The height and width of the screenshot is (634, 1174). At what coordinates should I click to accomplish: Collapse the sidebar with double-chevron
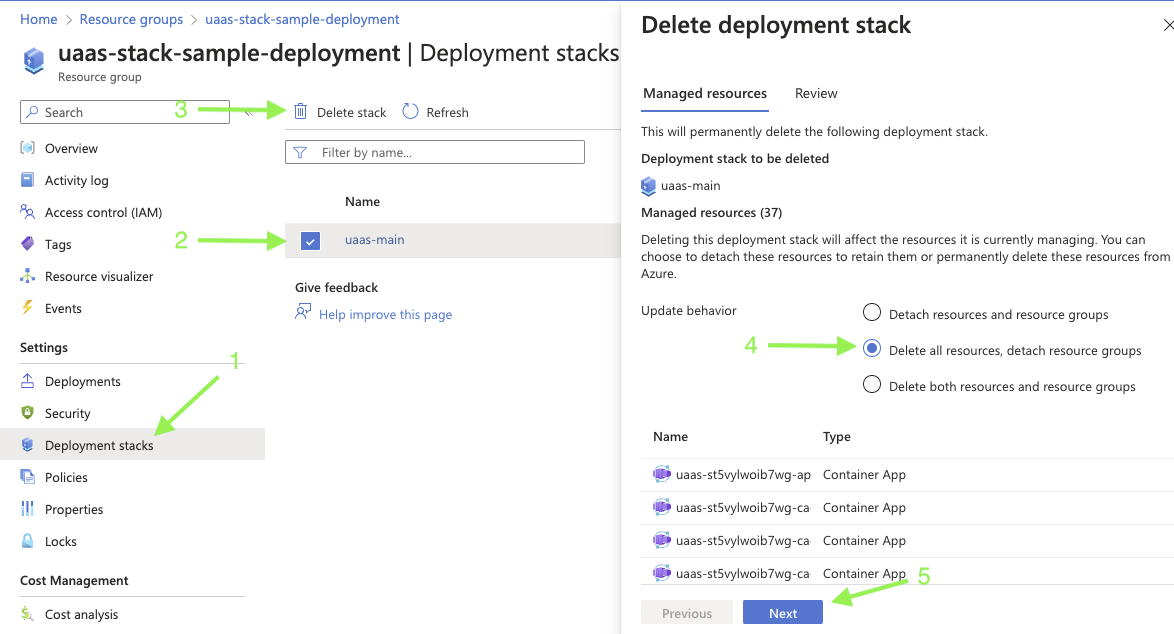(x=249, y=112)
